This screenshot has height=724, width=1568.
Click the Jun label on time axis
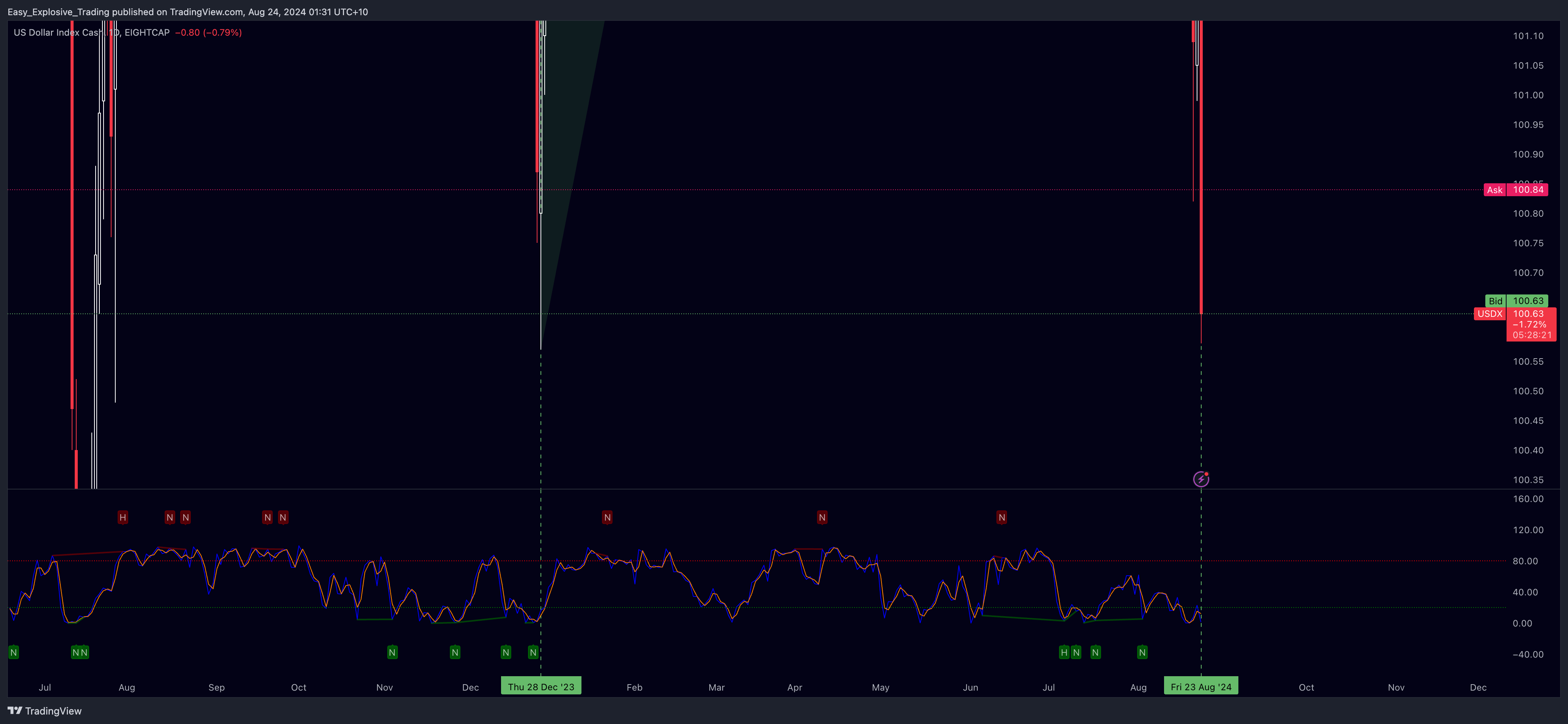tap(970, 688)
